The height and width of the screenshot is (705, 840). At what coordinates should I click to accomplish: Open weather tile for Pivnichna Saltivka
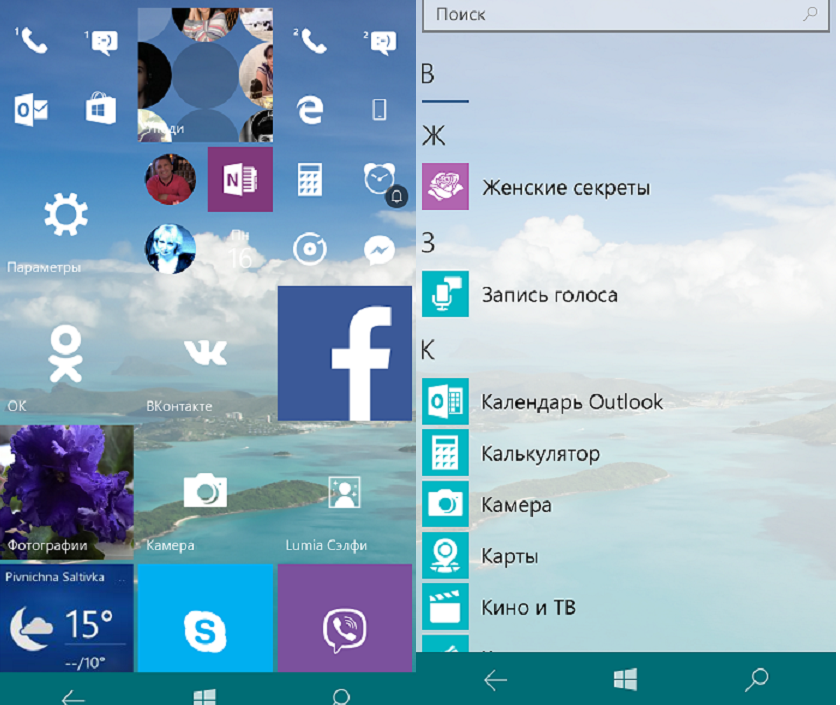point(66,618)
